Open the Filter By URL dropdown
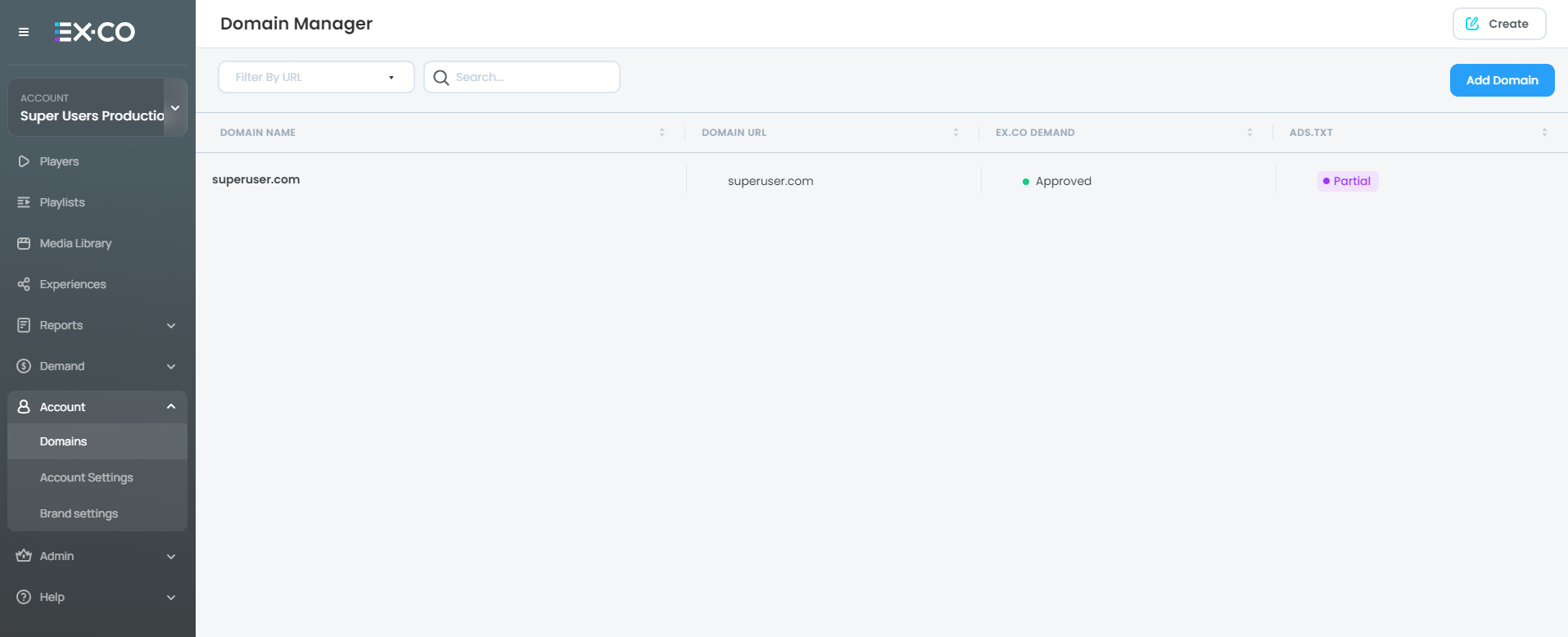 [x=316, y=77]
